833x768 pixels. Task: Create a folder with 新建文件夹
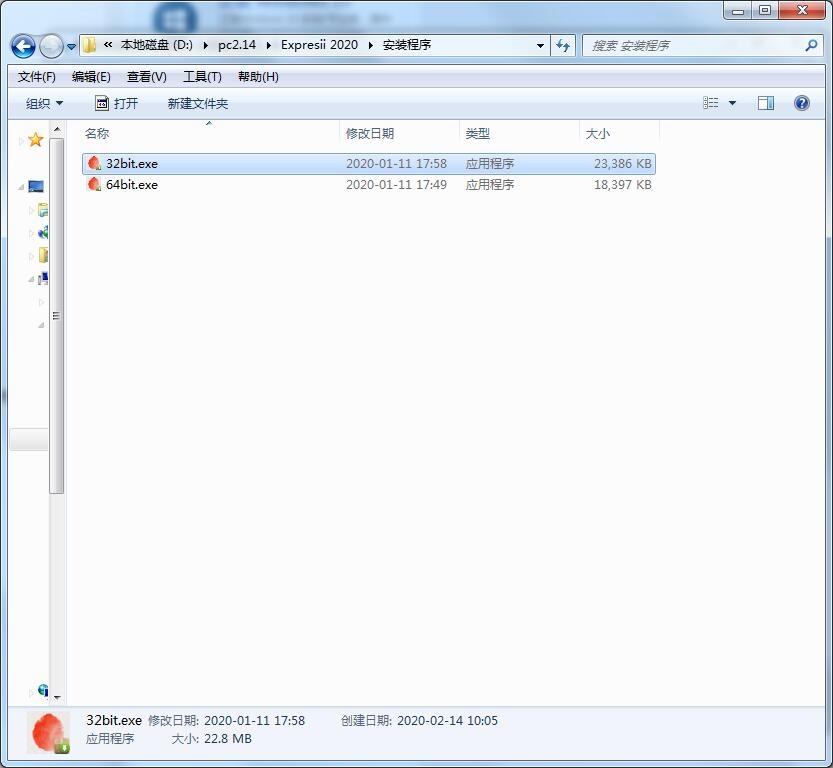[x=198, y=104]
